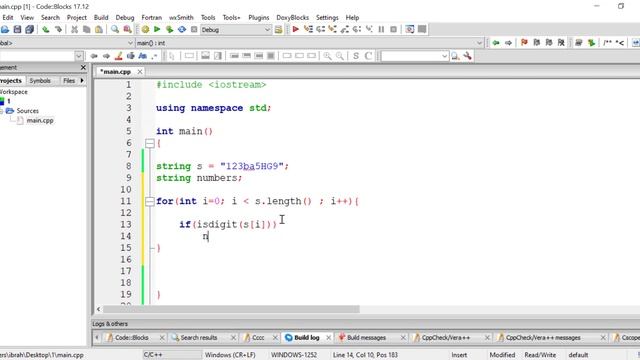Click the source formatter S icon
This screenshot has height=360, width=640.
[356, 56]
